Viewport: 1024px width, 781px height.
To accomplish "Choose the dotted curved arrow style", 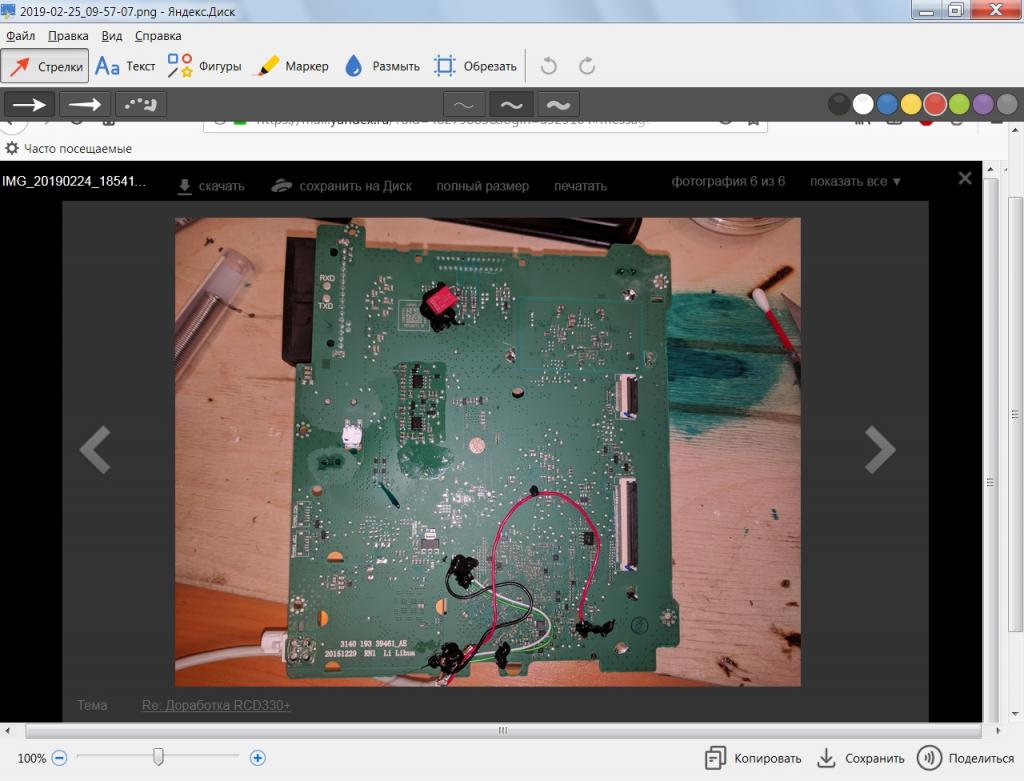I will [x=140, y=104].
